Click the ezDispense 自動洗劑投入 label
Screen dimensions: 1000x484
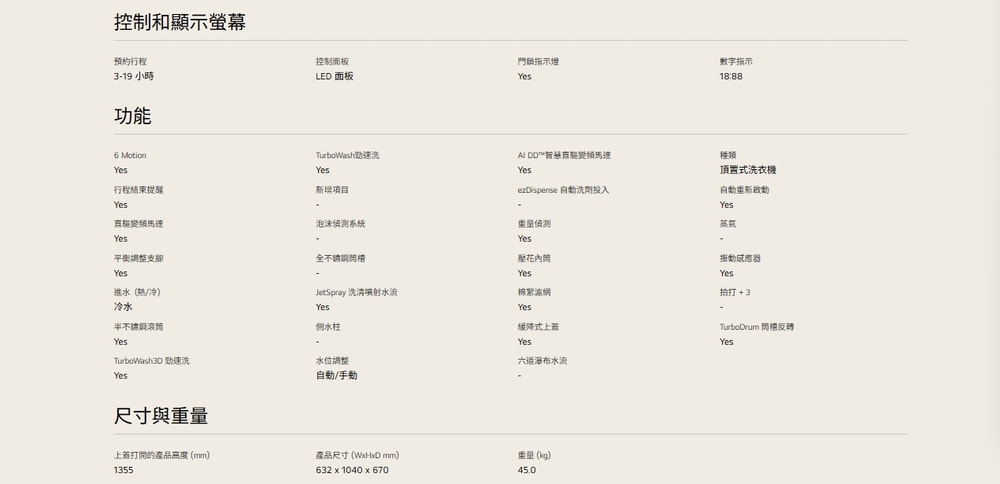(x=563, y=190)
